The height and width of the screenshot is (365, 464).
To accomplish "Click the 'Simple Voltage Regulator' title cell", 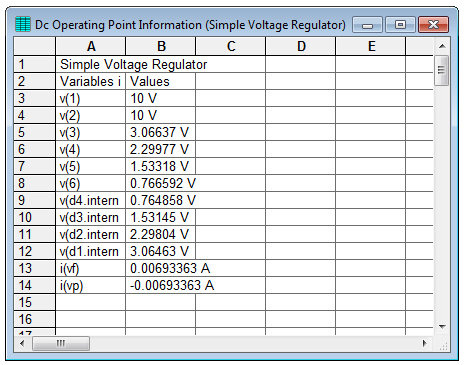I will point(160,64).
